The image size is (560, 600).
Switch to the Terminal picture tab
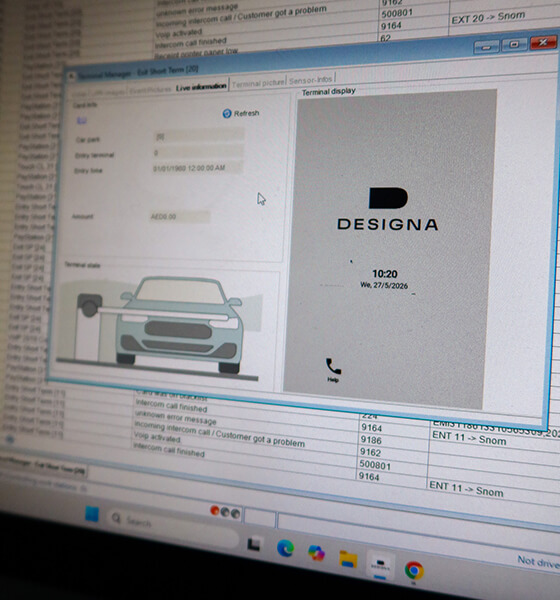tap(258, 83)
